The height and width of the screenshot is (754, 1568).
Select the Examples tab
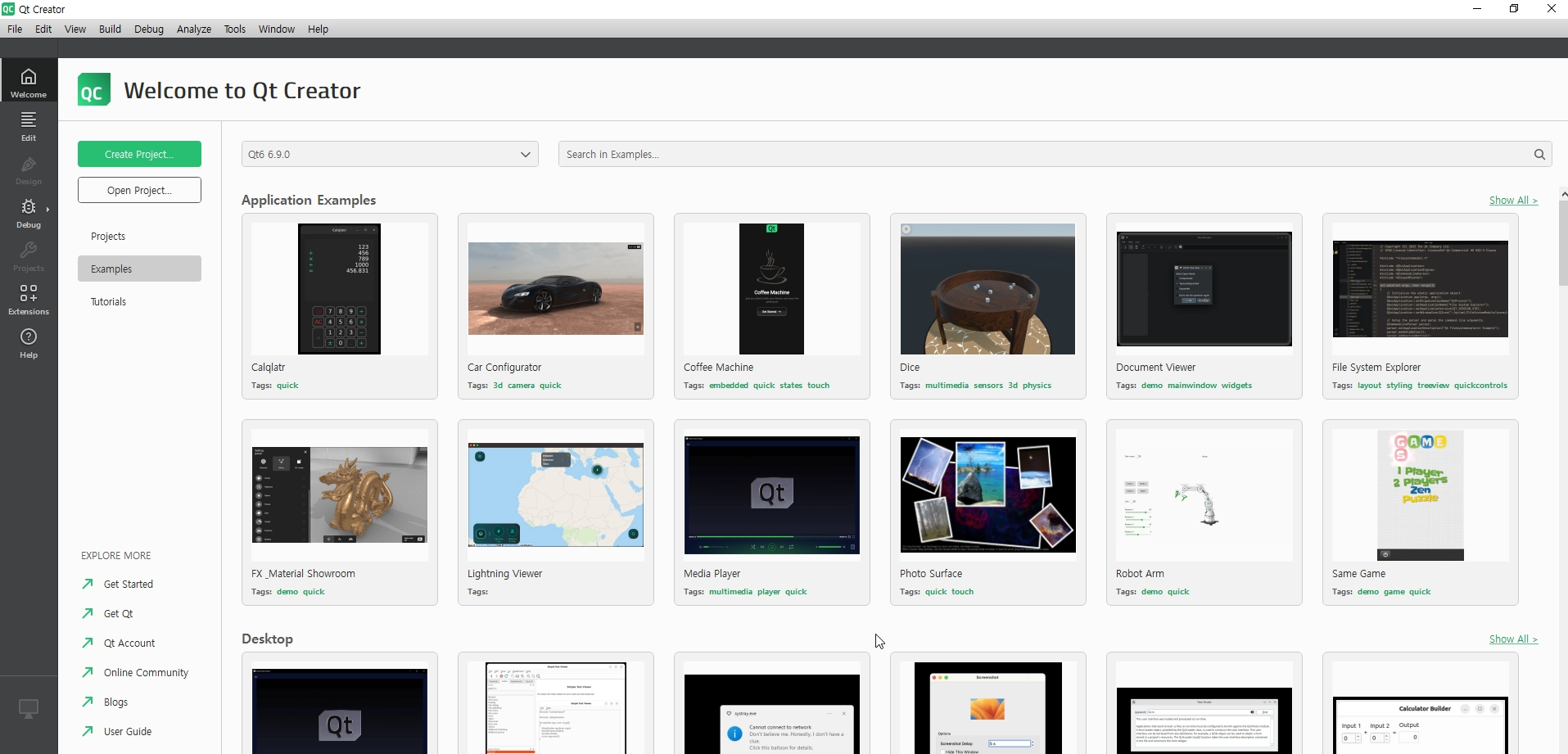tap(139, 269)
